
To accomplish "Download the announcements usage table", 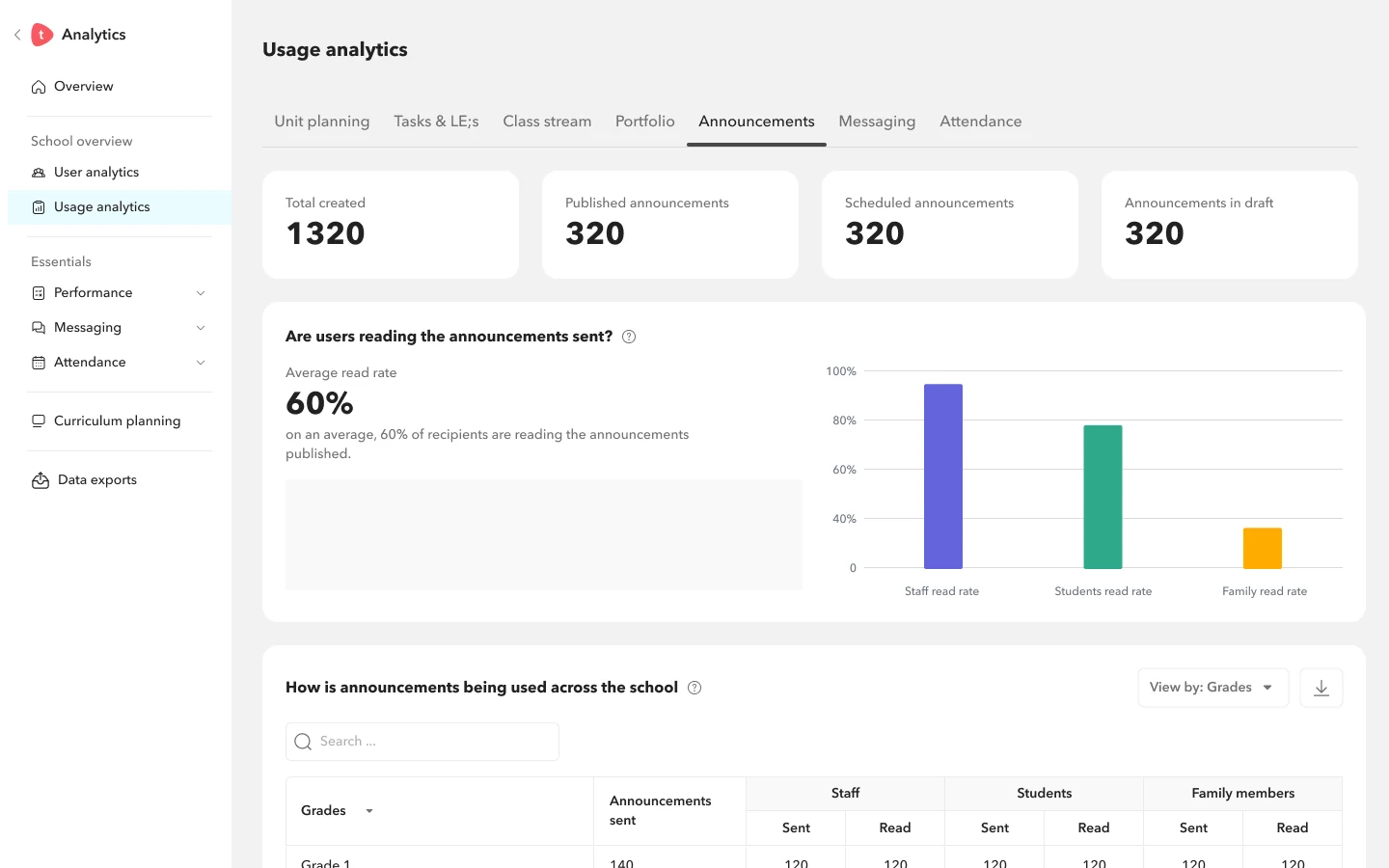I will tap(1321, 688).
